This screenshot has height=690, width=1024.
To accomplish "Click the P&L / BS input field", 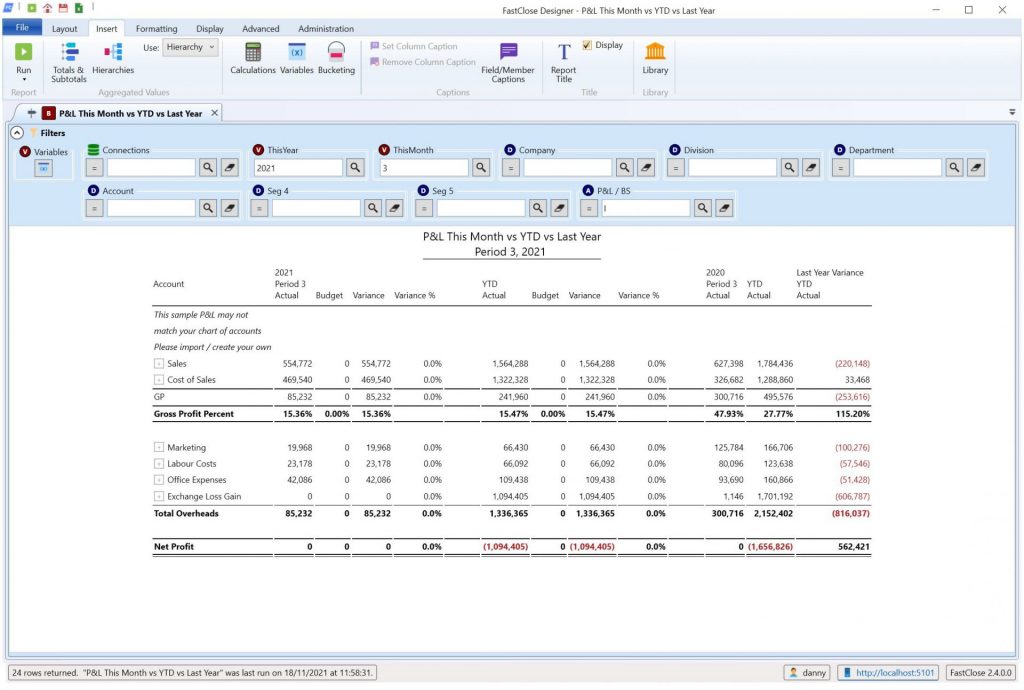I will pyautogui.click(x=646, y=208).
